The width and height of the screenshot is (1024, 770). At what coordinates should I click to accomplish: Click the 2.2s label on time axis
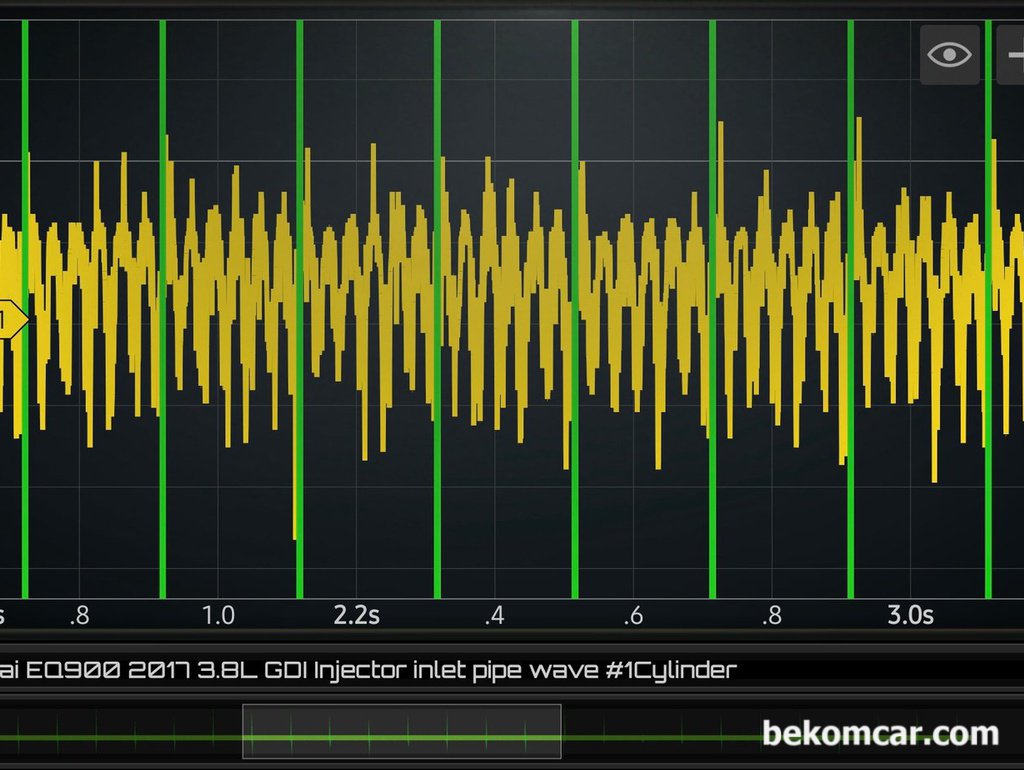pos(356,615)
